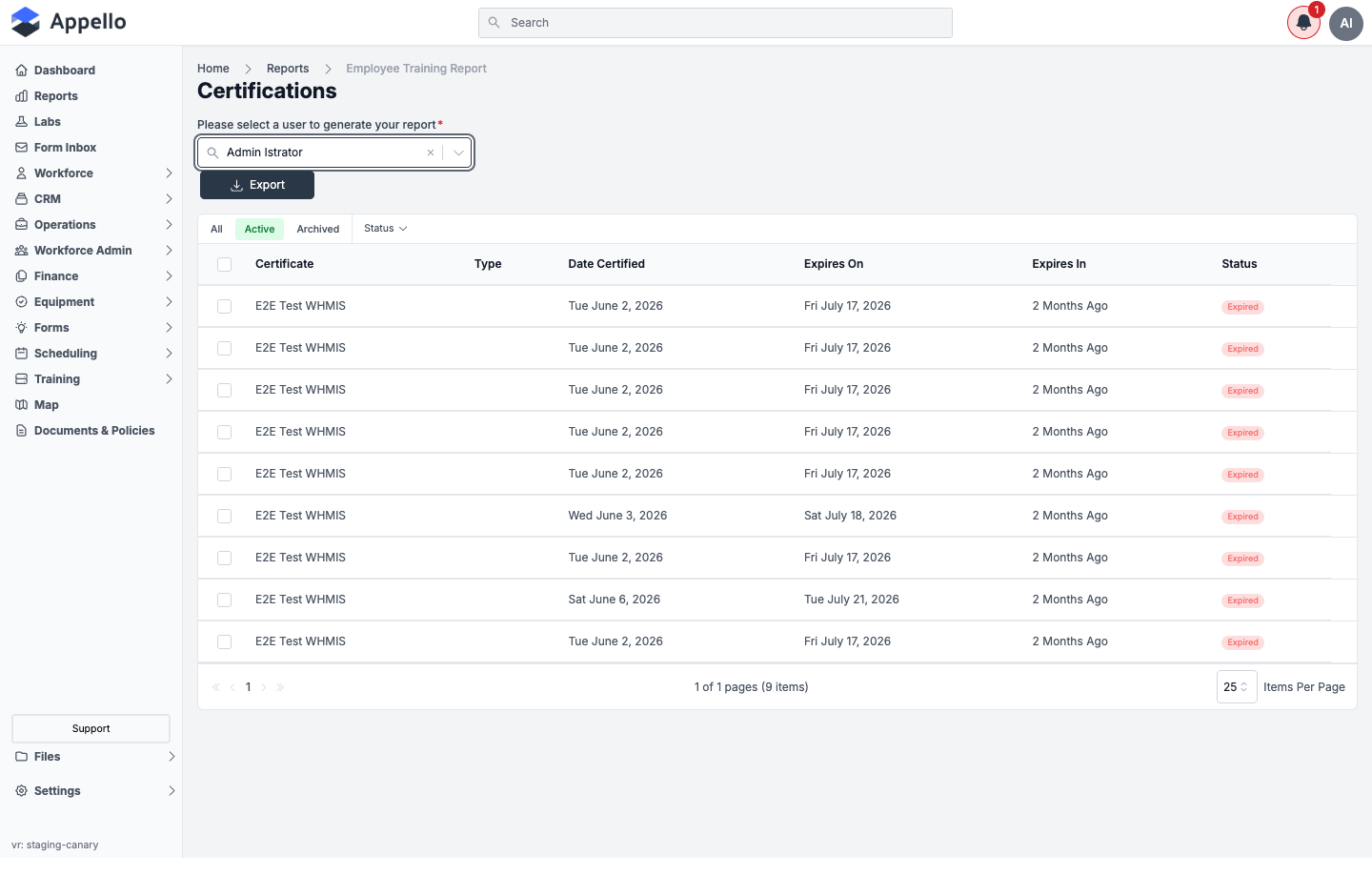Viewport: 1372px width, 875px height.
Task: Open the Support button
Action: [x=91, y=729]
